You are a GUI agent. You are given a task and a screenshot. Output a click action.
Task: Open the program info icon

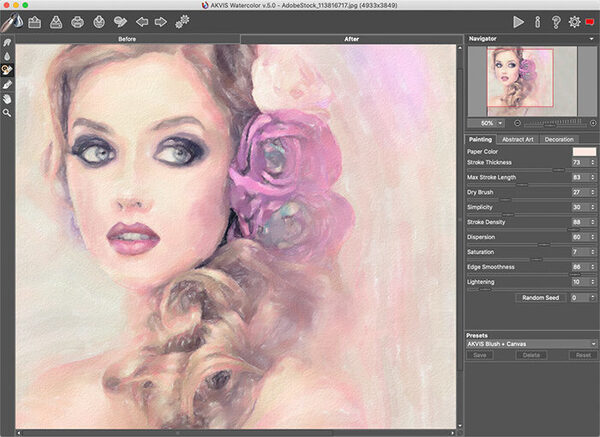tap(537, 20)
